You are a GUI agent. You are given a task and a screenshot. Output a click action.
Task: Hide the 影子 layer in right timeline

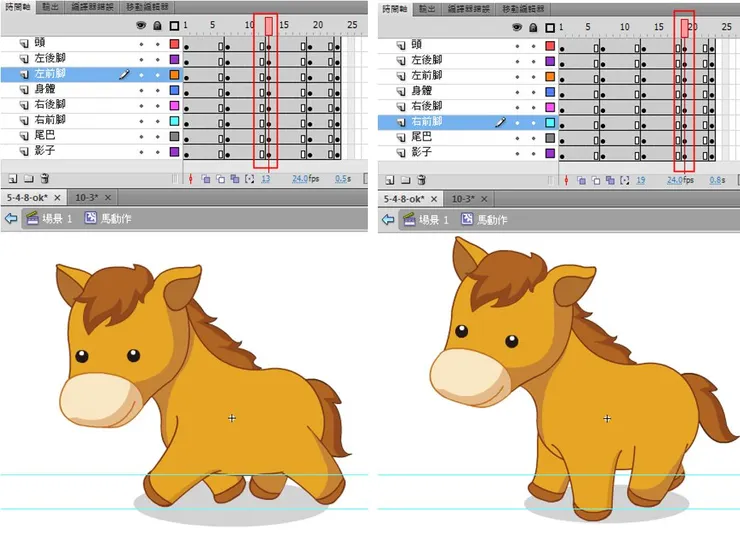click(x=517, y=153)
